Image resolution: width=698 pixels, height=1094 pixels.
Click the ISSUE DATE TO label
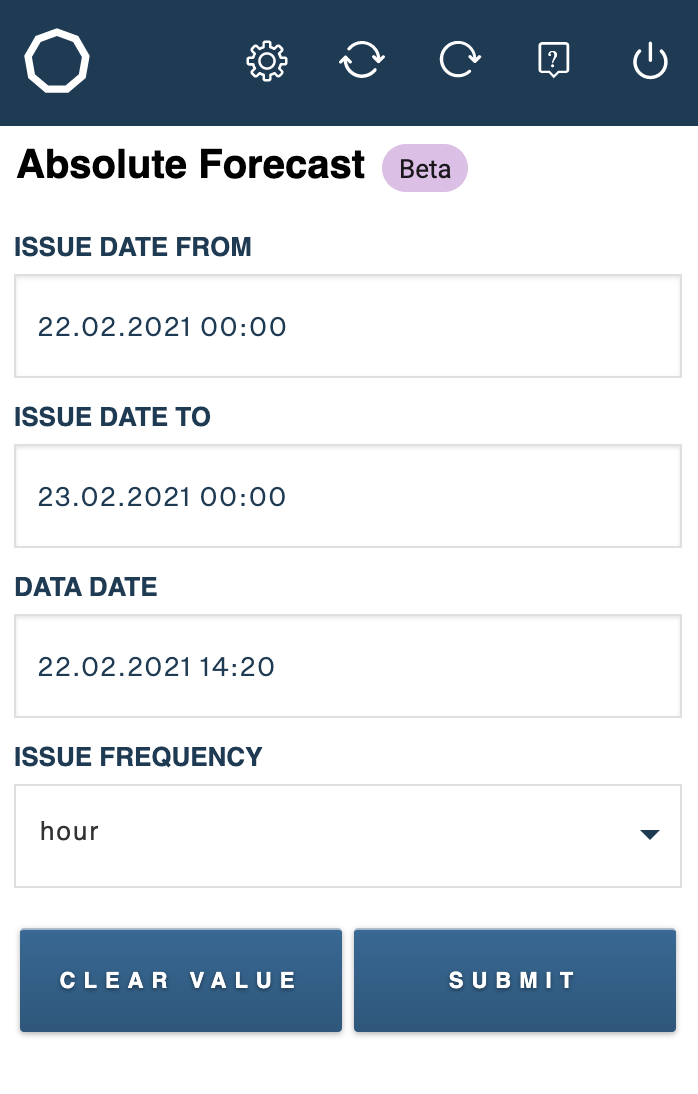point(112,417)
